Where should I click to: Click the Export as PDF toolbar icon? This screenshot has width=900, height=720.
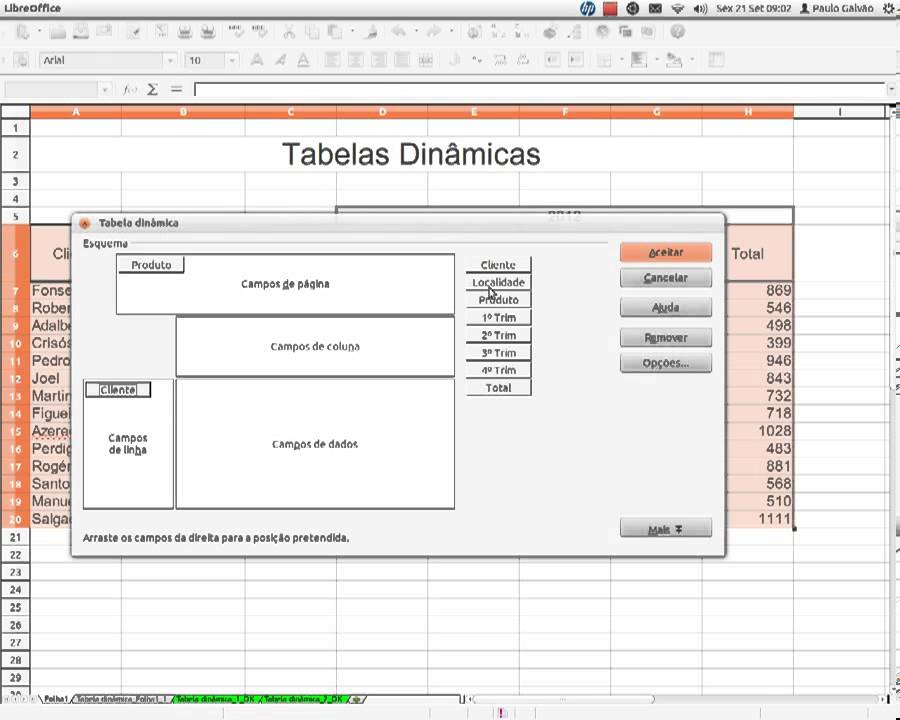tap(161, 32)
